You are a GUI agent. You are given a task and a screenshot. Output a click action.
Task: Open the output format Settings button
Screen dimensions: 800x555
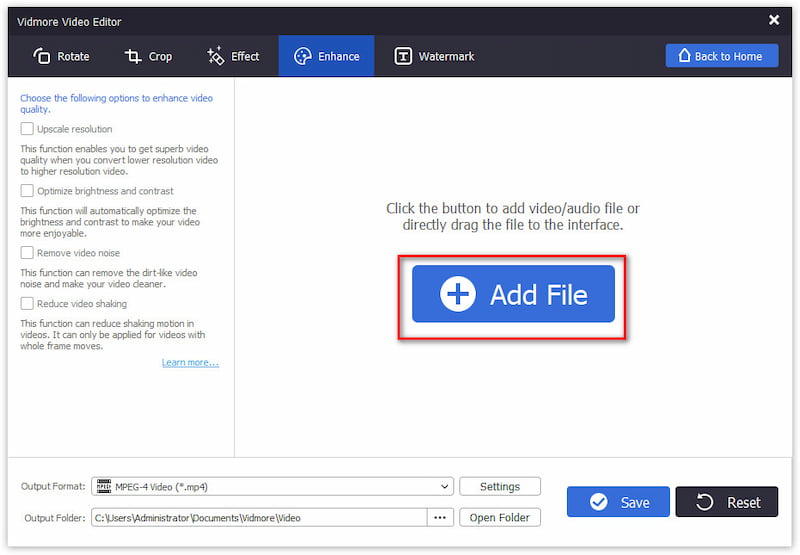tap(499, 487)
